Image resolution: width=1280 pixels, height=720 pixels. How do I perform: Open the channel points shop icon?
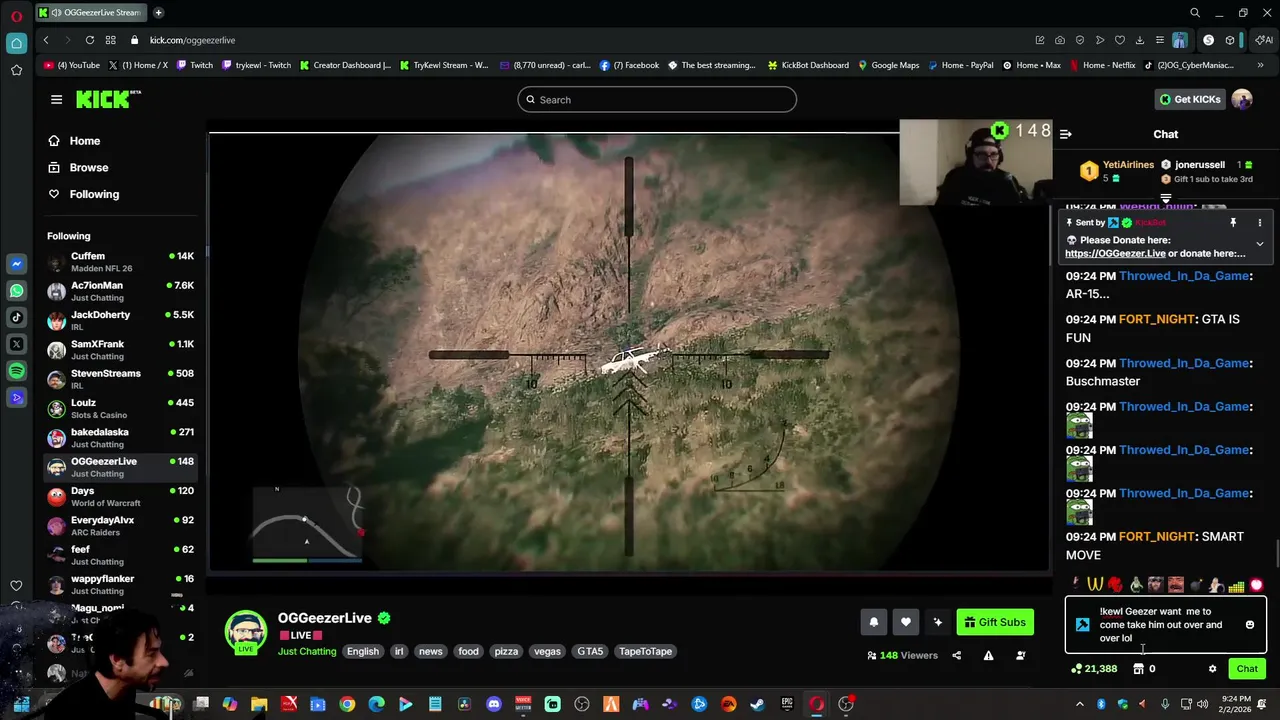coord(1138,669)
